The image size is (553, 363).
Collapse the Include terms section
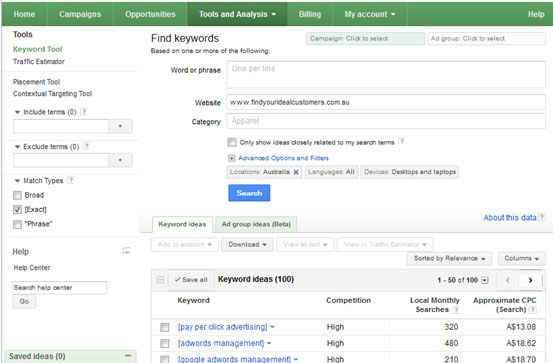click(x=17, y=112)
